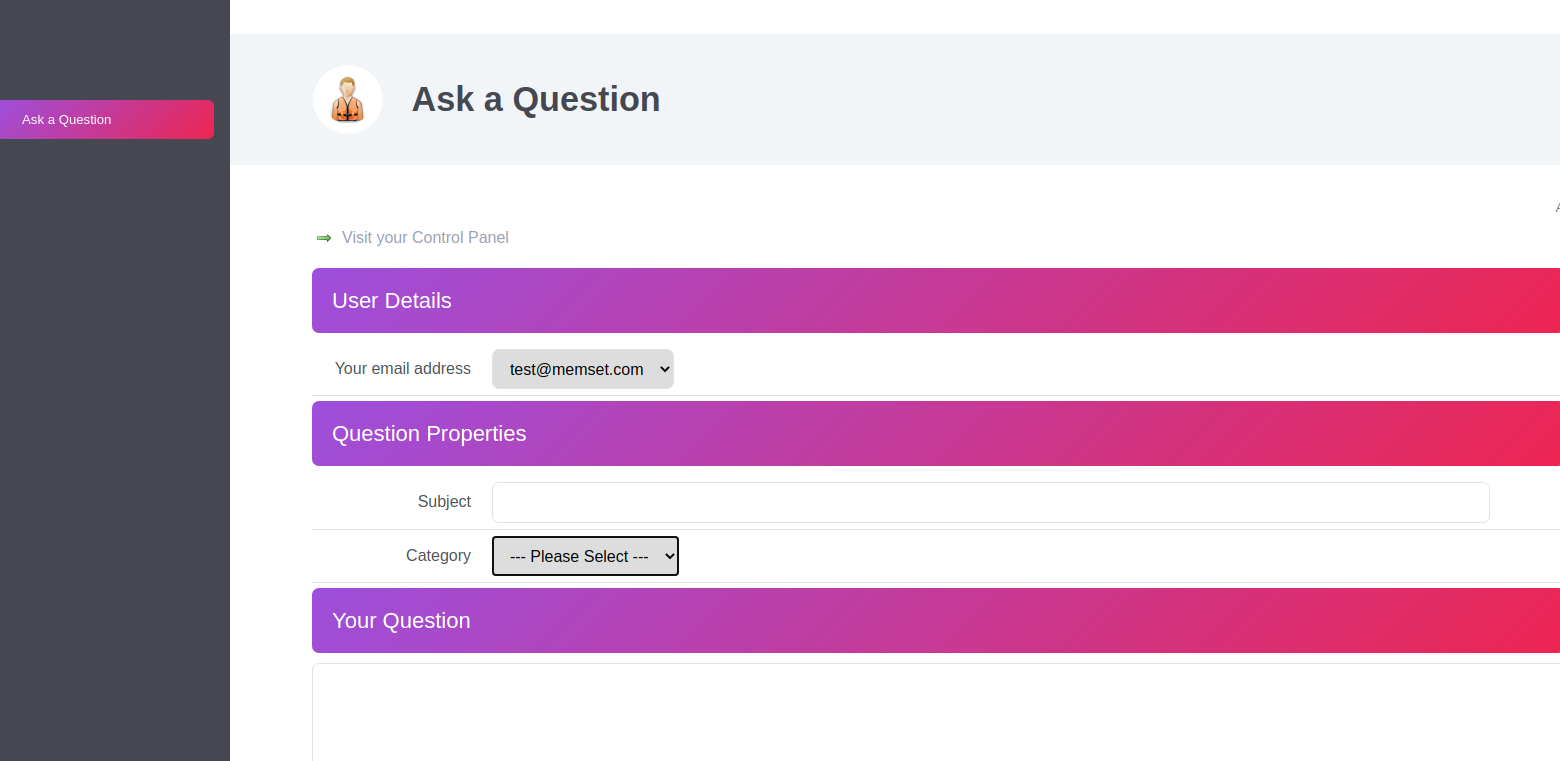
Task: Click inside the Your Question text area
Action: tap(936, 710)
